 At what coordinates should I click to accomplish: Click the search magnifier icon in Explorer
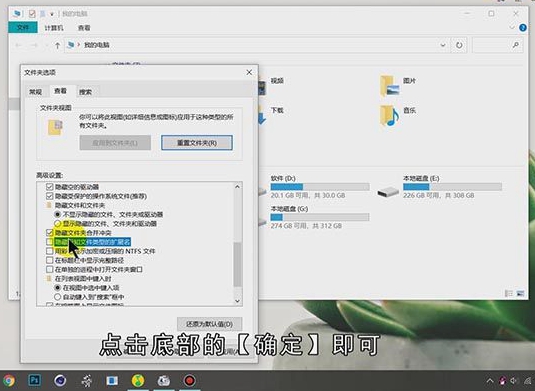point(516,45)
